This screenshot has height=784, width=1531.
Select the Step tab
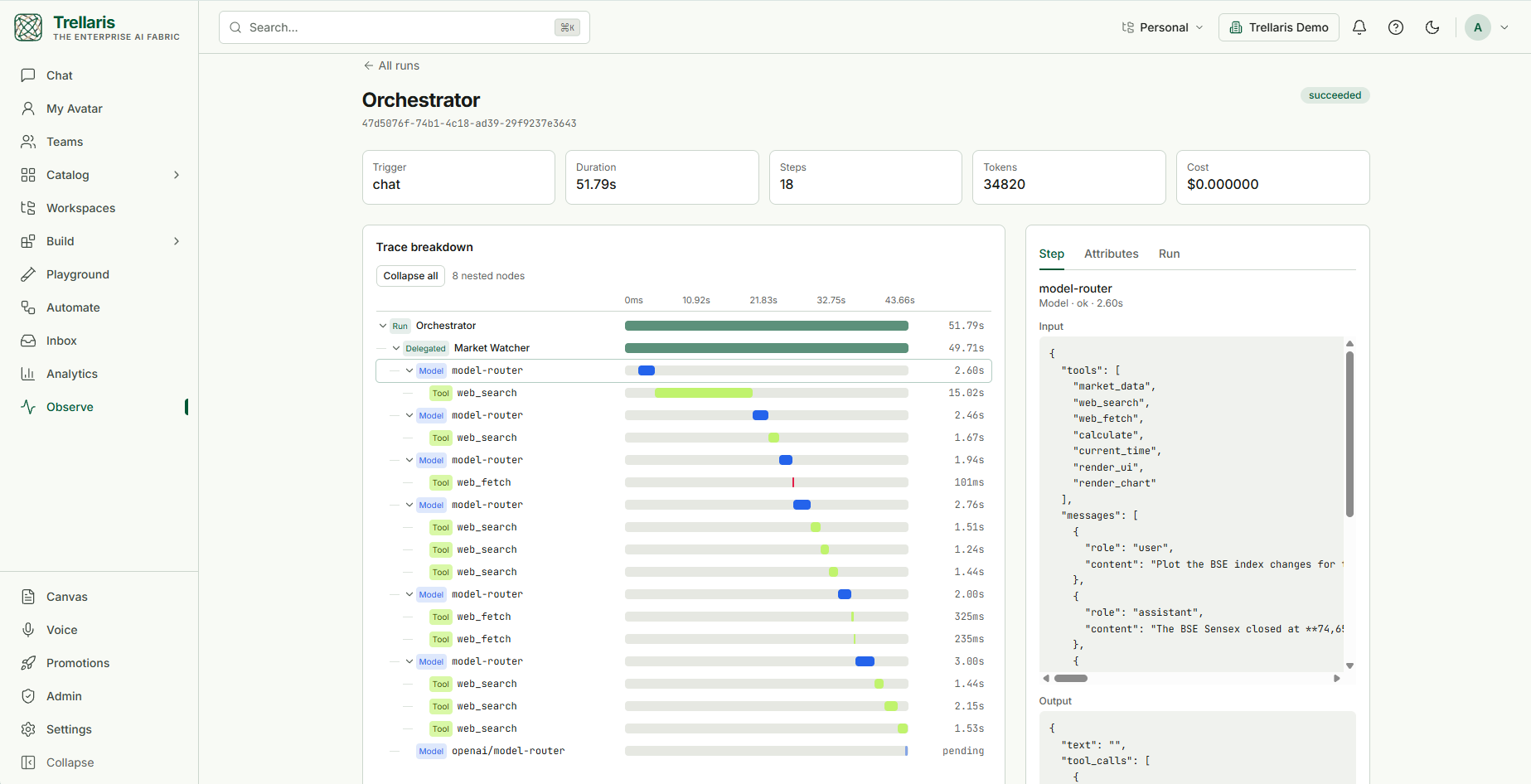coord(1051,254)
